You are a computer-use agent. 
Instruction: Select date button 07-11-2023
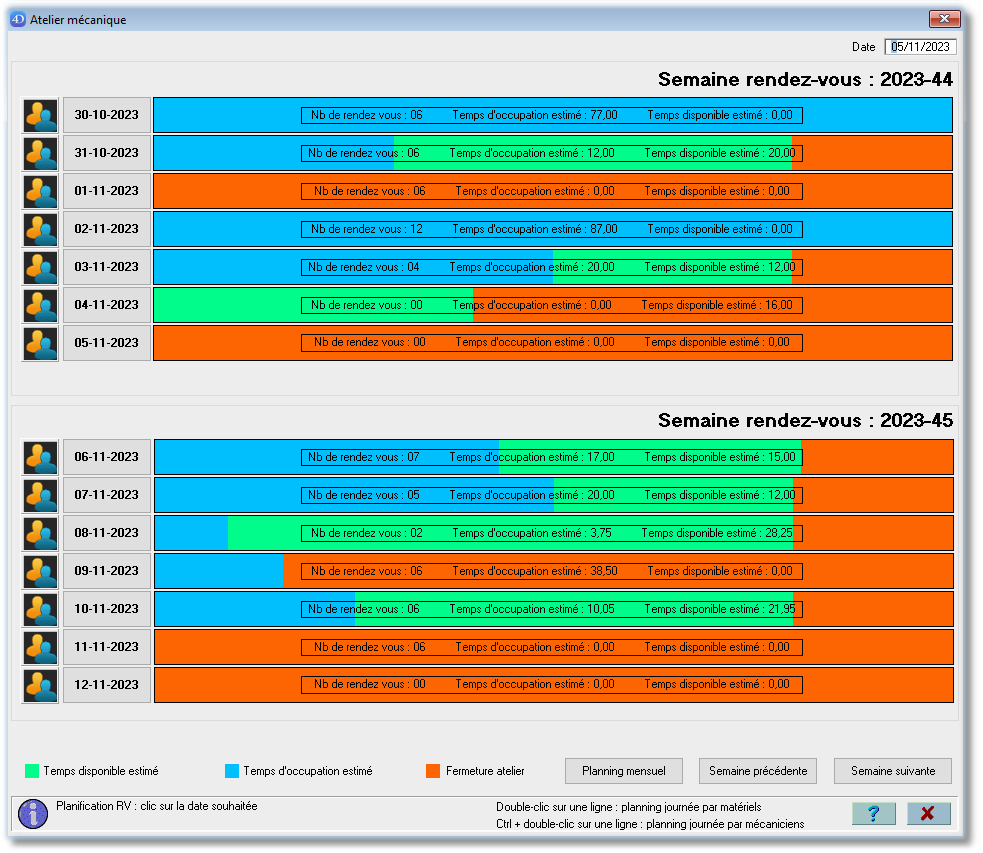107,495
